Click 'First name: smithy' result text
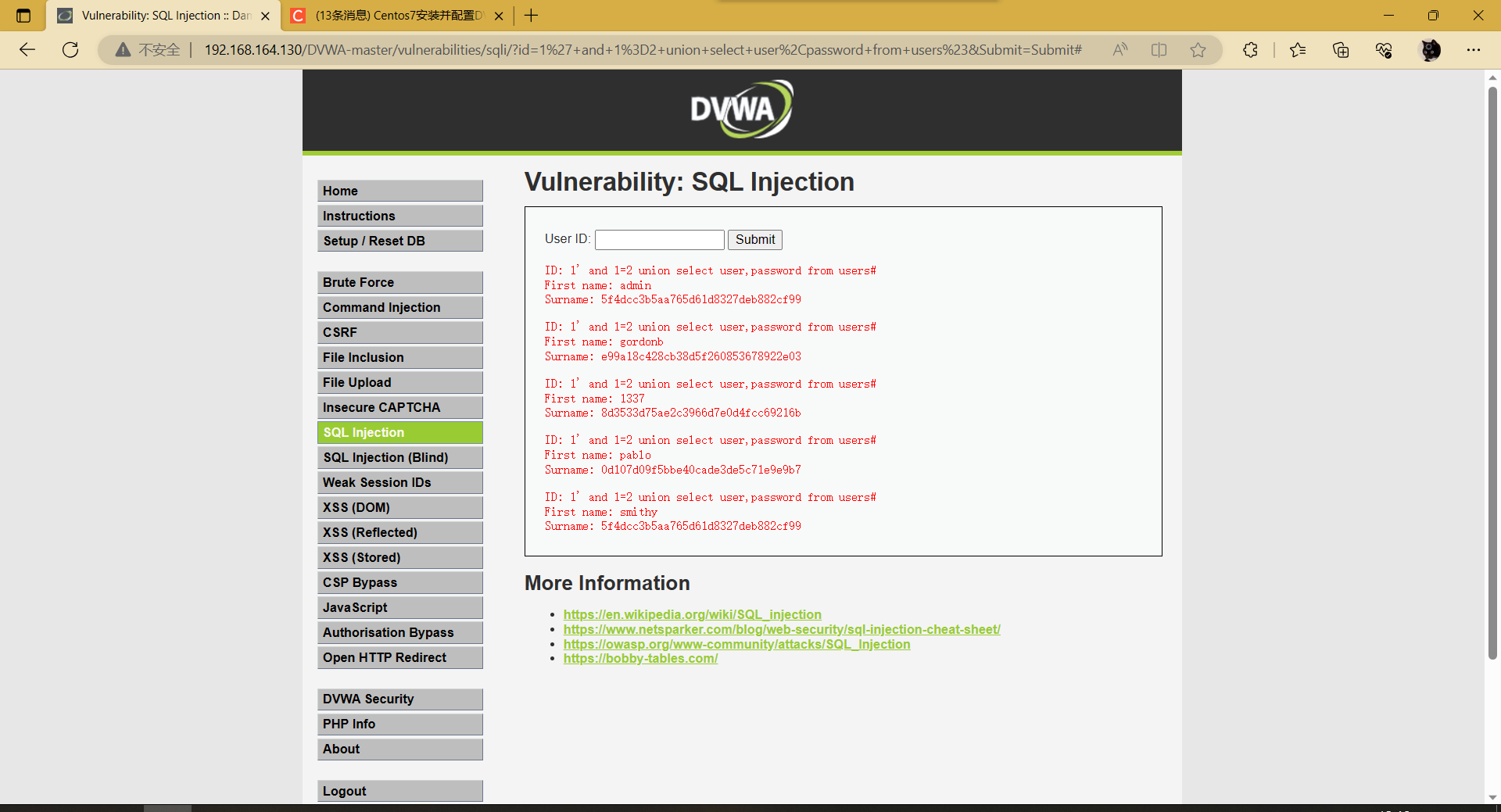1501x812 pixels. click(601, 512)
